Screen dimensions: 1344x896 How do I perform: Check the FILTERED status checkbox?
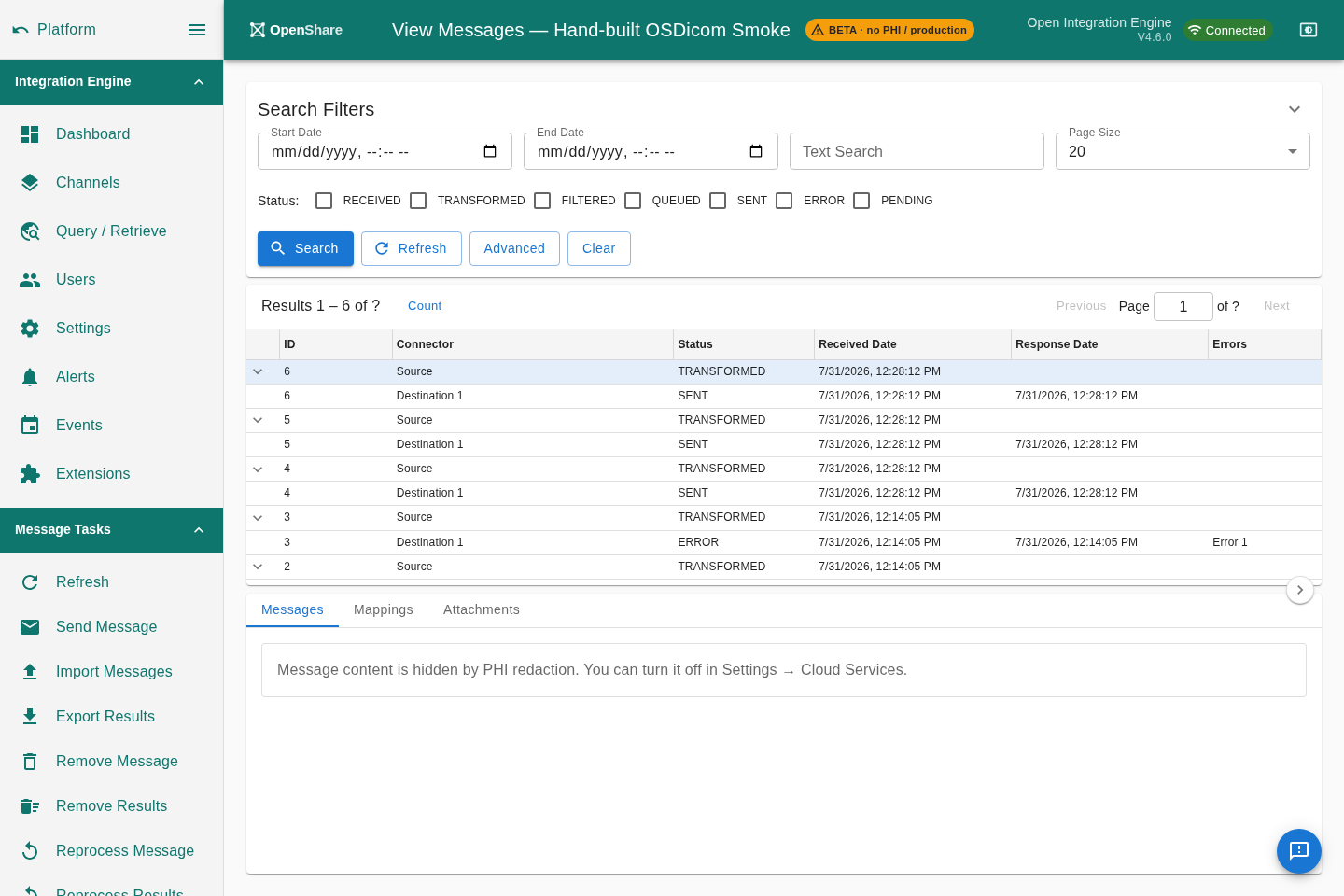click(542, 201)
